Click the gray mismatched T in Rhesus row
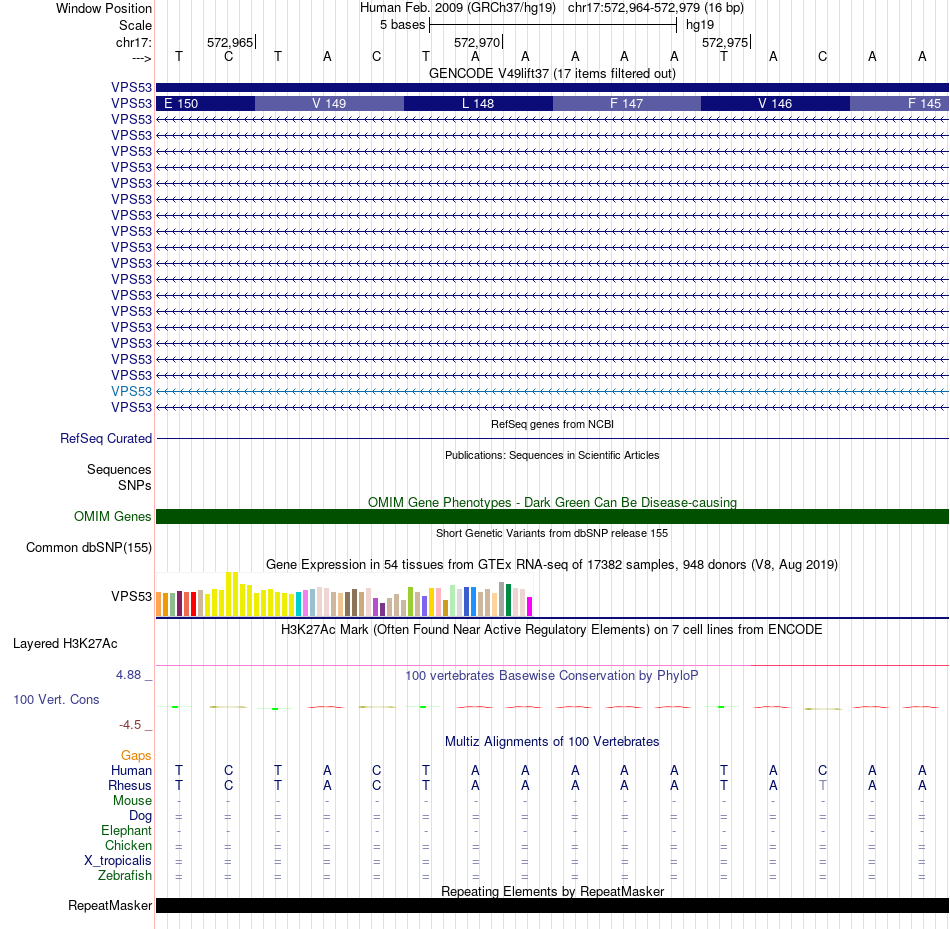The width and height of the screenshot is (950, 929). (x=822, y=785)
